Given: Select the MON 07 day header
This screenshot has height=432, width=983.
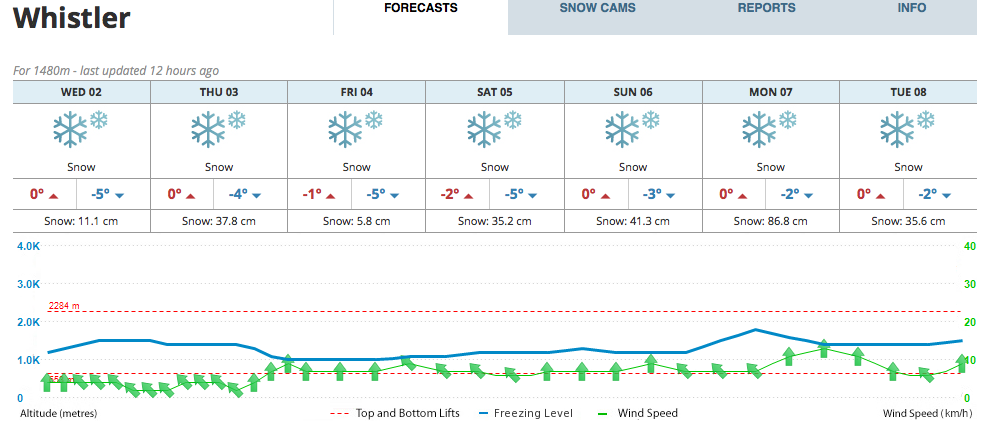Looking at the screenshot, I should (x=770, y=92).
